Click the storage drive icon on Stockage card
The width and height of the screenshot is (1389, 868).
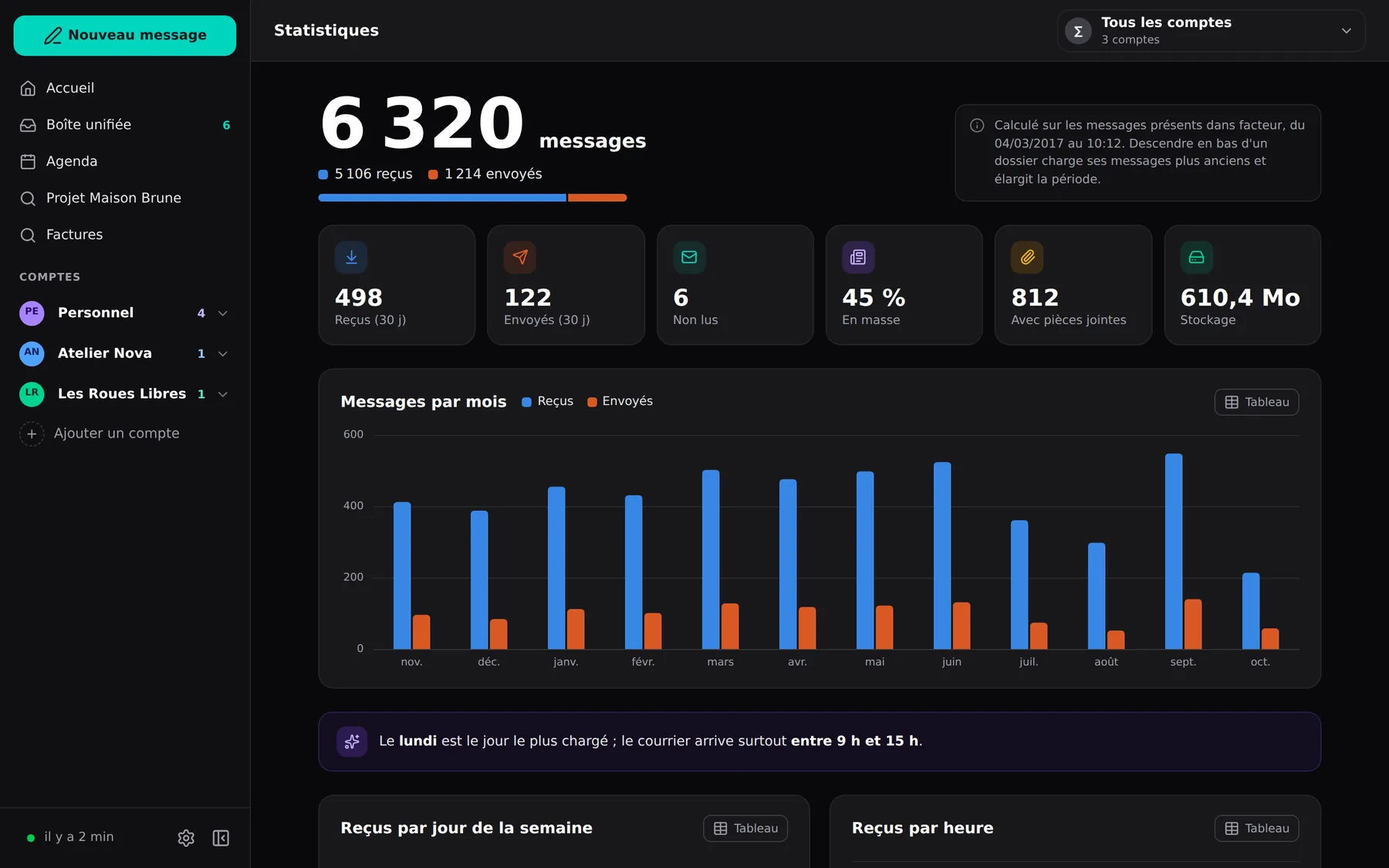tap(1196, 257)
